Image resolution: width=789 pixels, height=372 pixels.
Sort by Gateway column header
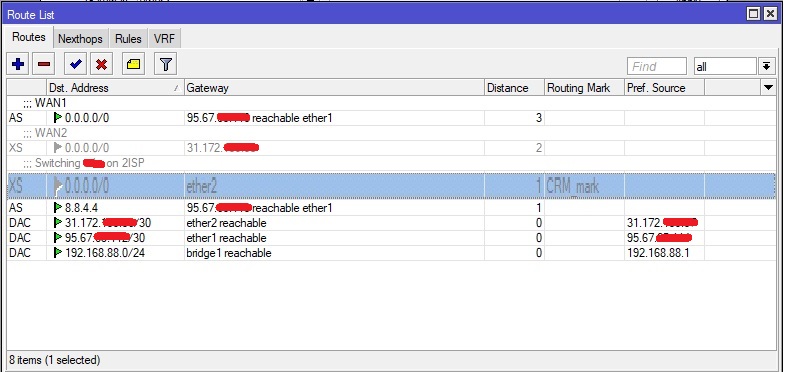pyautogui.click(x=334, y=88)
